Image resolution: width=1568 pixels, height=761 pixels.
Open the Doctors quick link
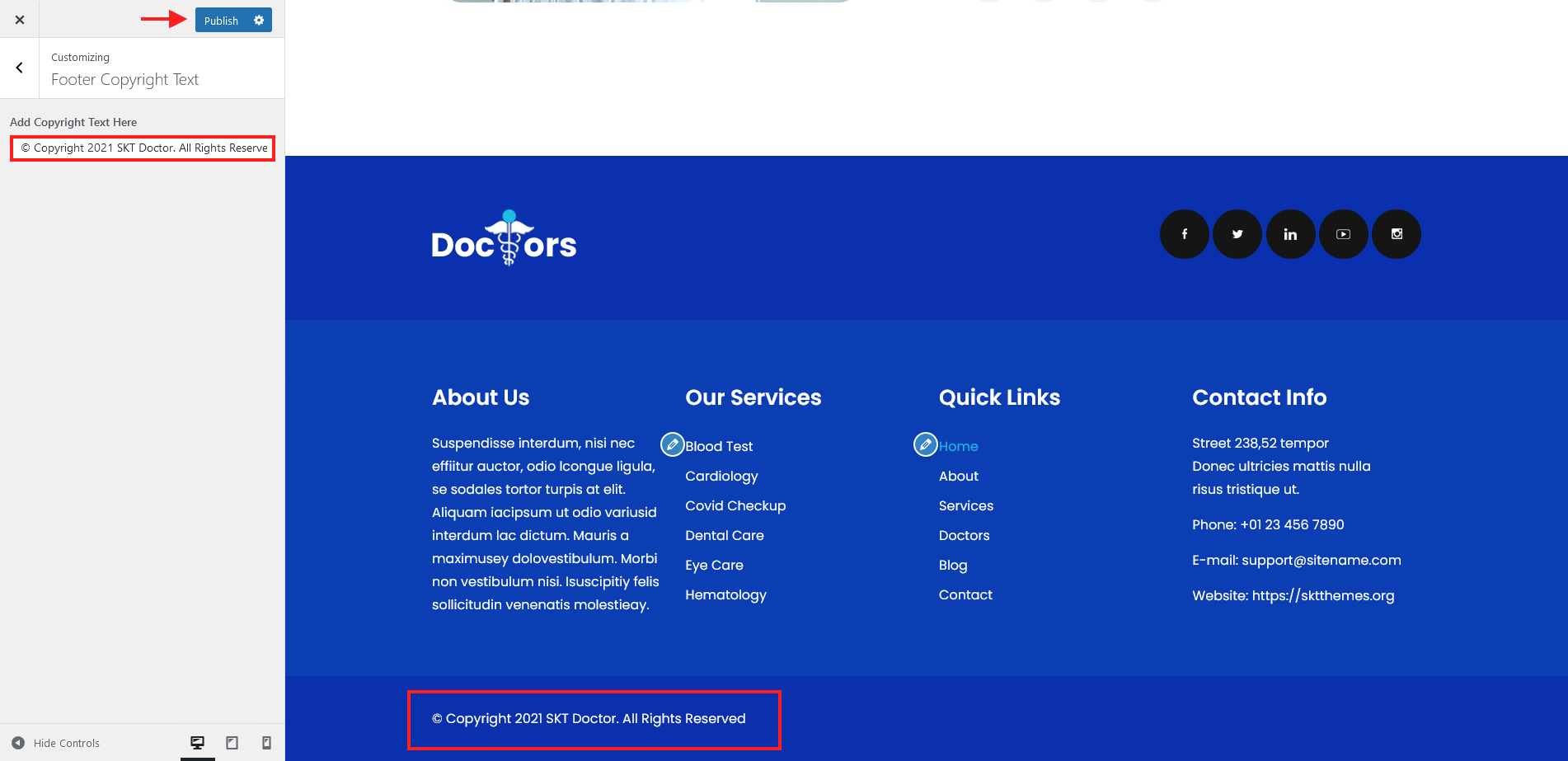964,535
